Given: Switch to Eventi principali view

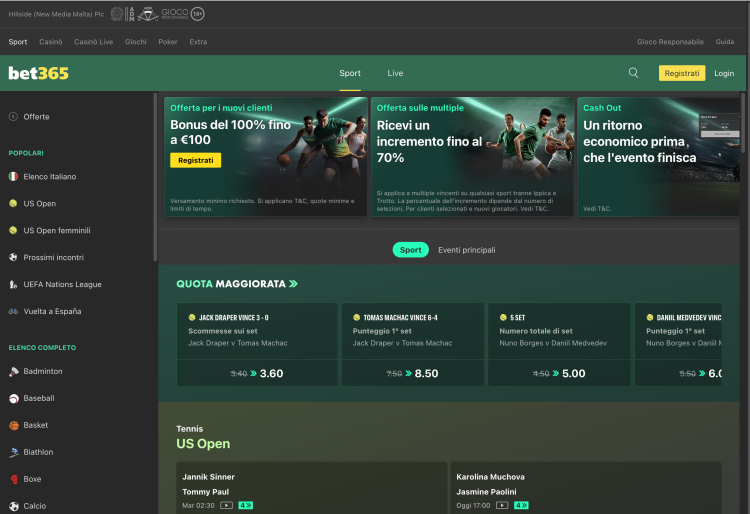Looking at the screenshot, I should 466,250.
